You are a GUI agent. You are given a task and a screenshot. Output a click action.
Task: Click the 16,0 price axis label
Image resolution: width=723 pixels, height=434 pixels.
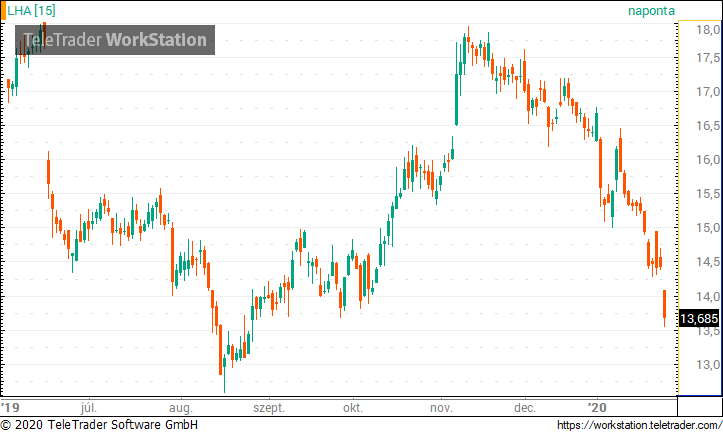(x=708, y=160)
